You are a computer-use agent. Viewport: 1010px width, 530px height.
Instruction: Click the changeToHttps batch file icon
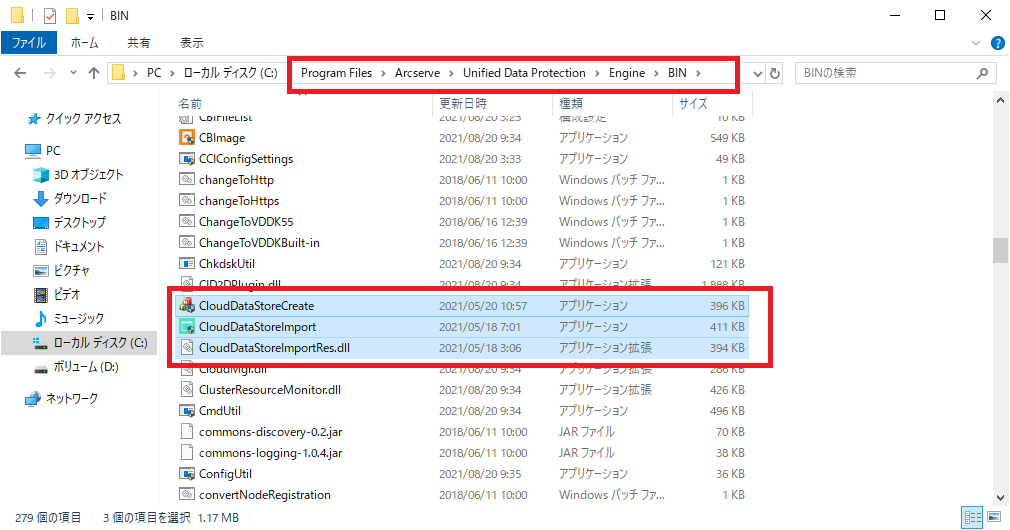click(x=187, y=200)
